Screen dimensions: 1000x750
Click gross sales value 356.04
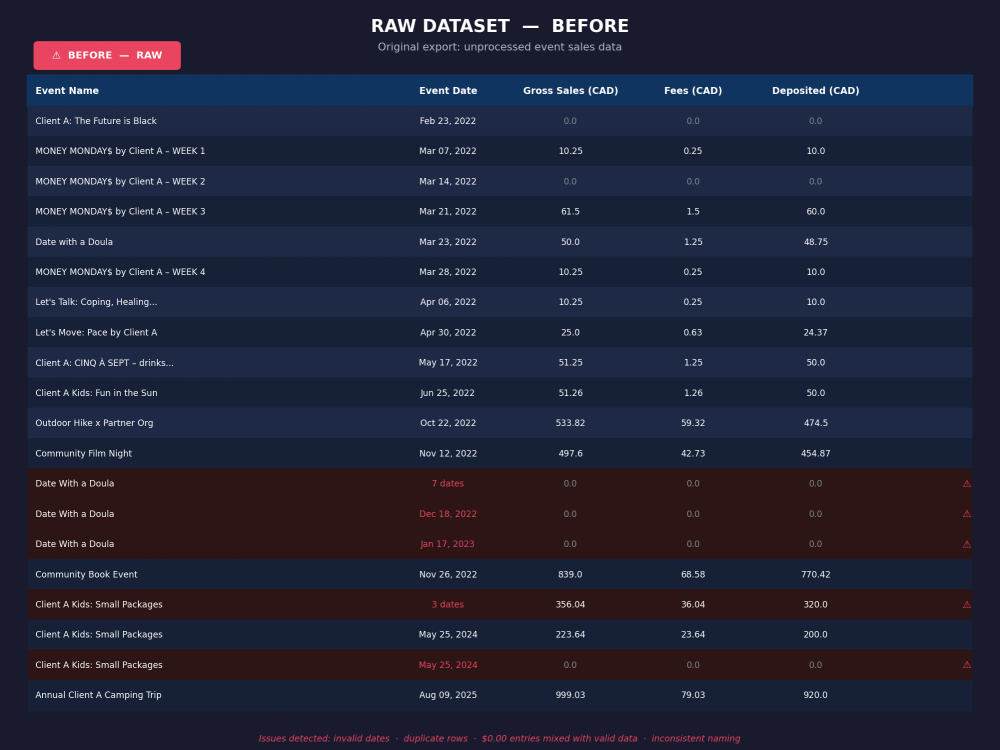[x=570, y=605]
